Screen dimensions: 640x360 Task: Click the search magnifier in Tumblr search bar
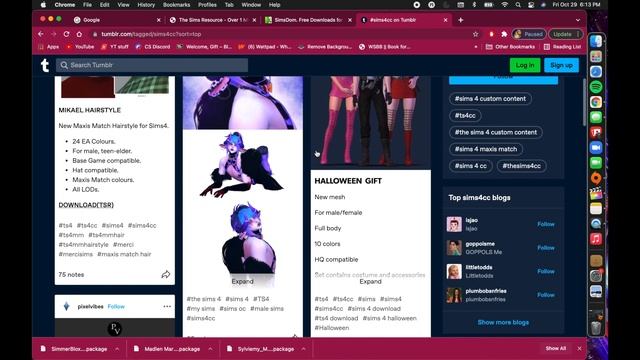(x=64, y=65)
